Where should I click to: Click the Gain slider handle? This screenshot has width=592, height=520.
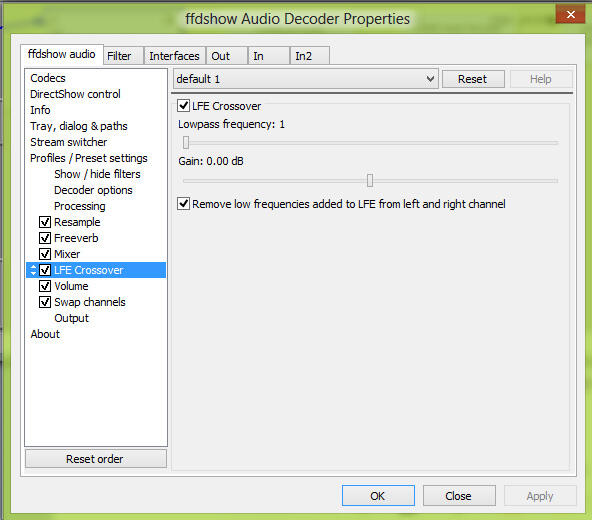370,181
